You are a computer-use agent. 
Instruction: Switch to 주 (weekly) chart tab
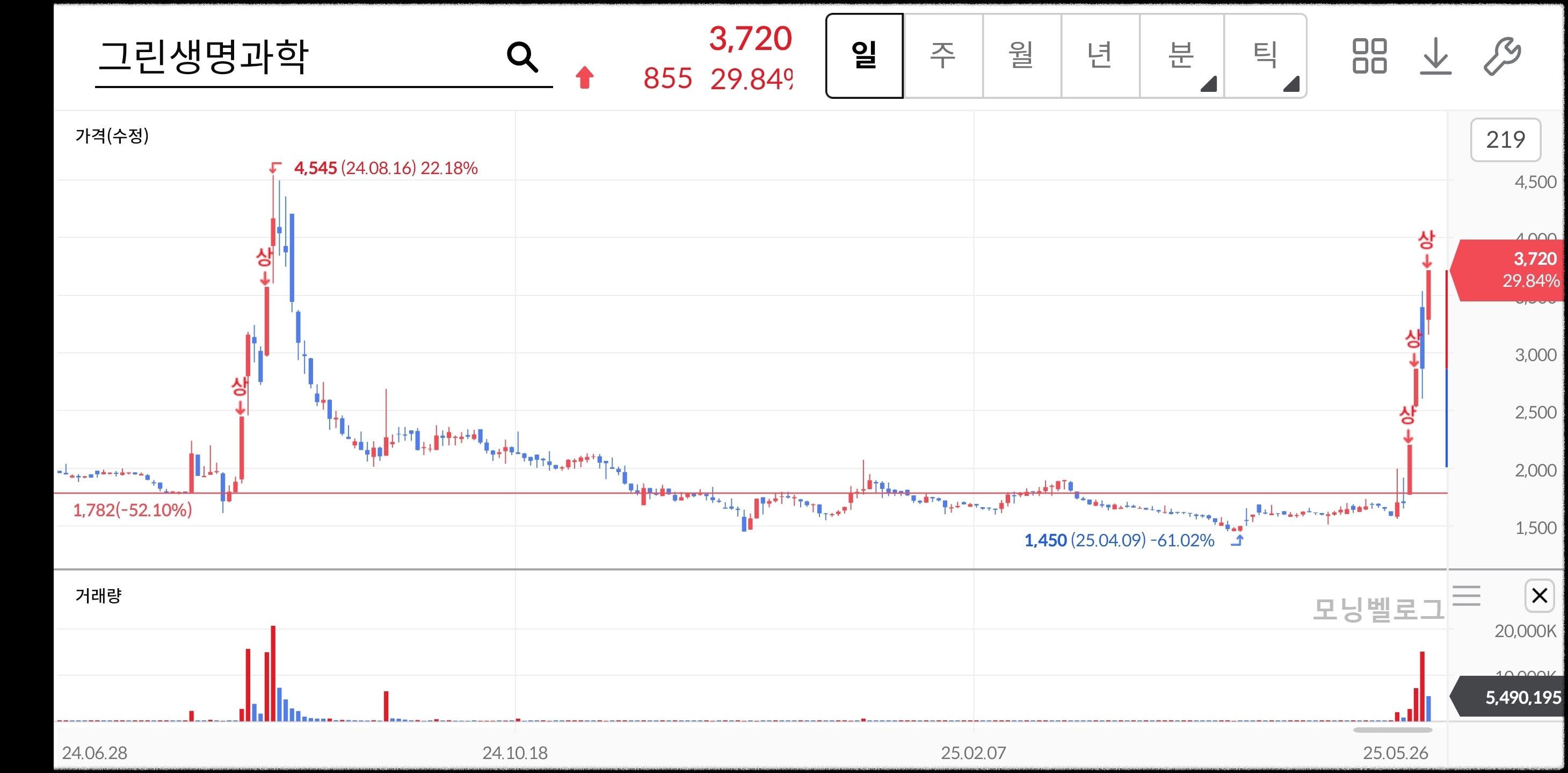943,56
